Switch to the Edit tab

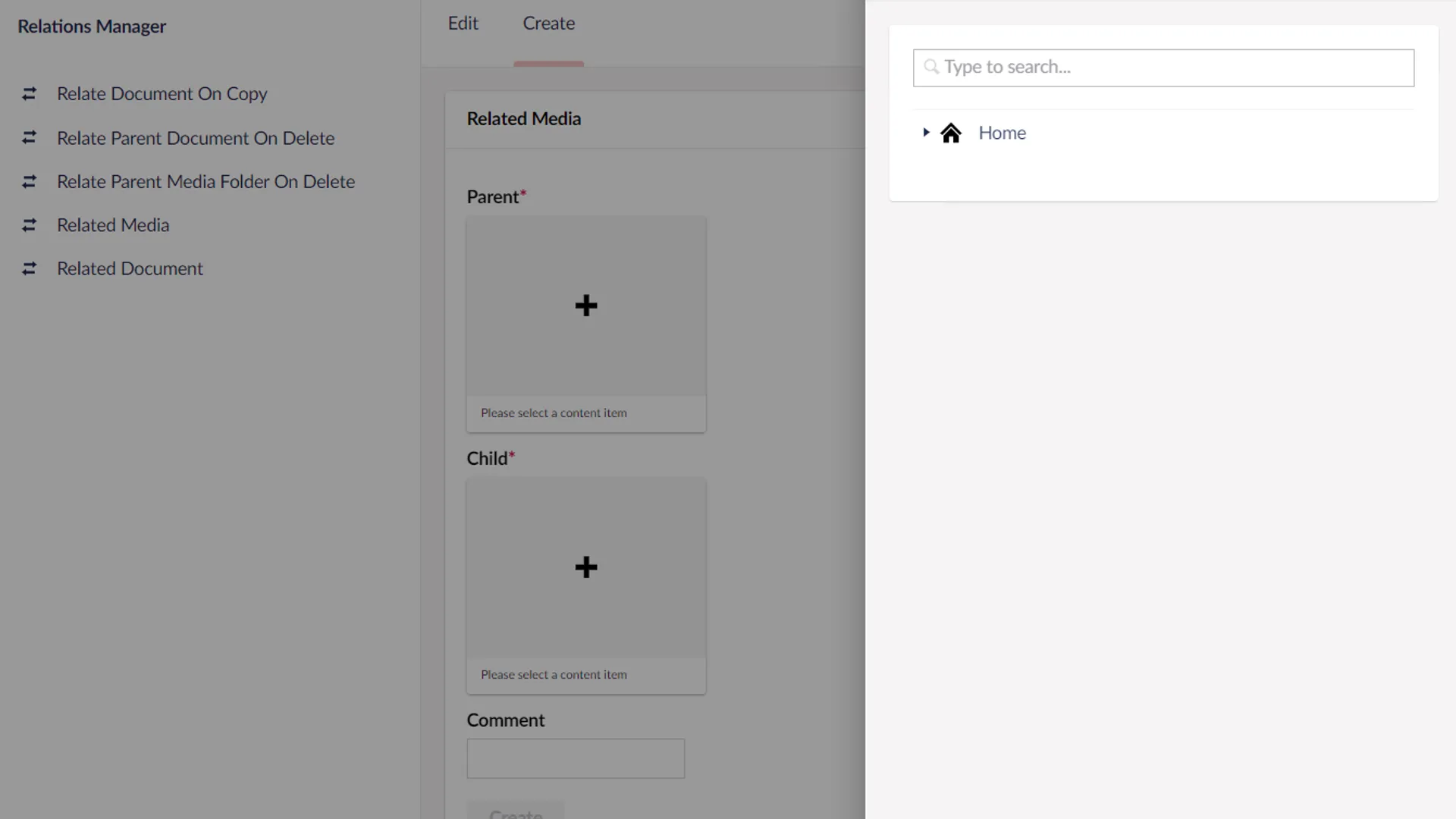tap(463, 24)
